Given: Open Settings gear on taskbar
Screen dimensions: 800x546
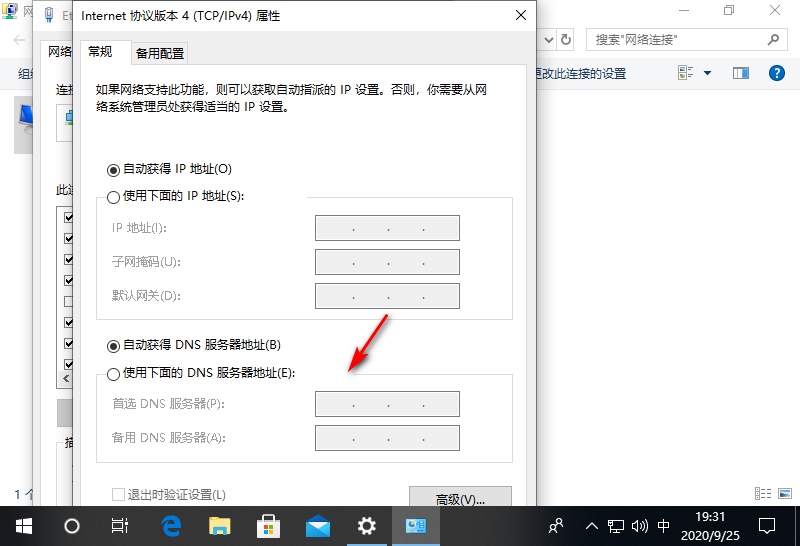Looking at the screenshot, I should coord(366,526).
